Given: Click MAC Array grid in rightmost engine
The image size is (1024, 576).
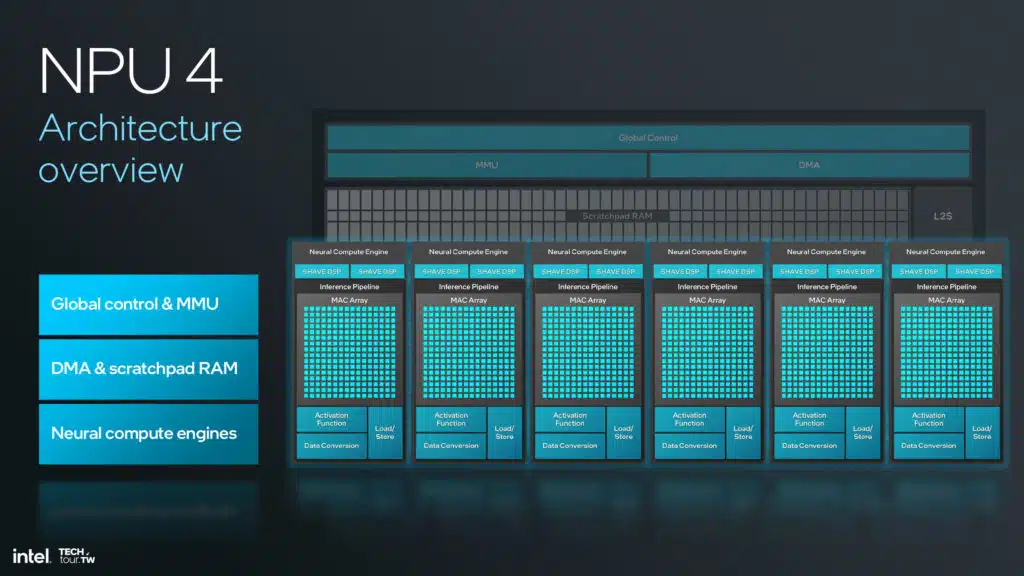Looking at the screenshot, I should point(946,353).
